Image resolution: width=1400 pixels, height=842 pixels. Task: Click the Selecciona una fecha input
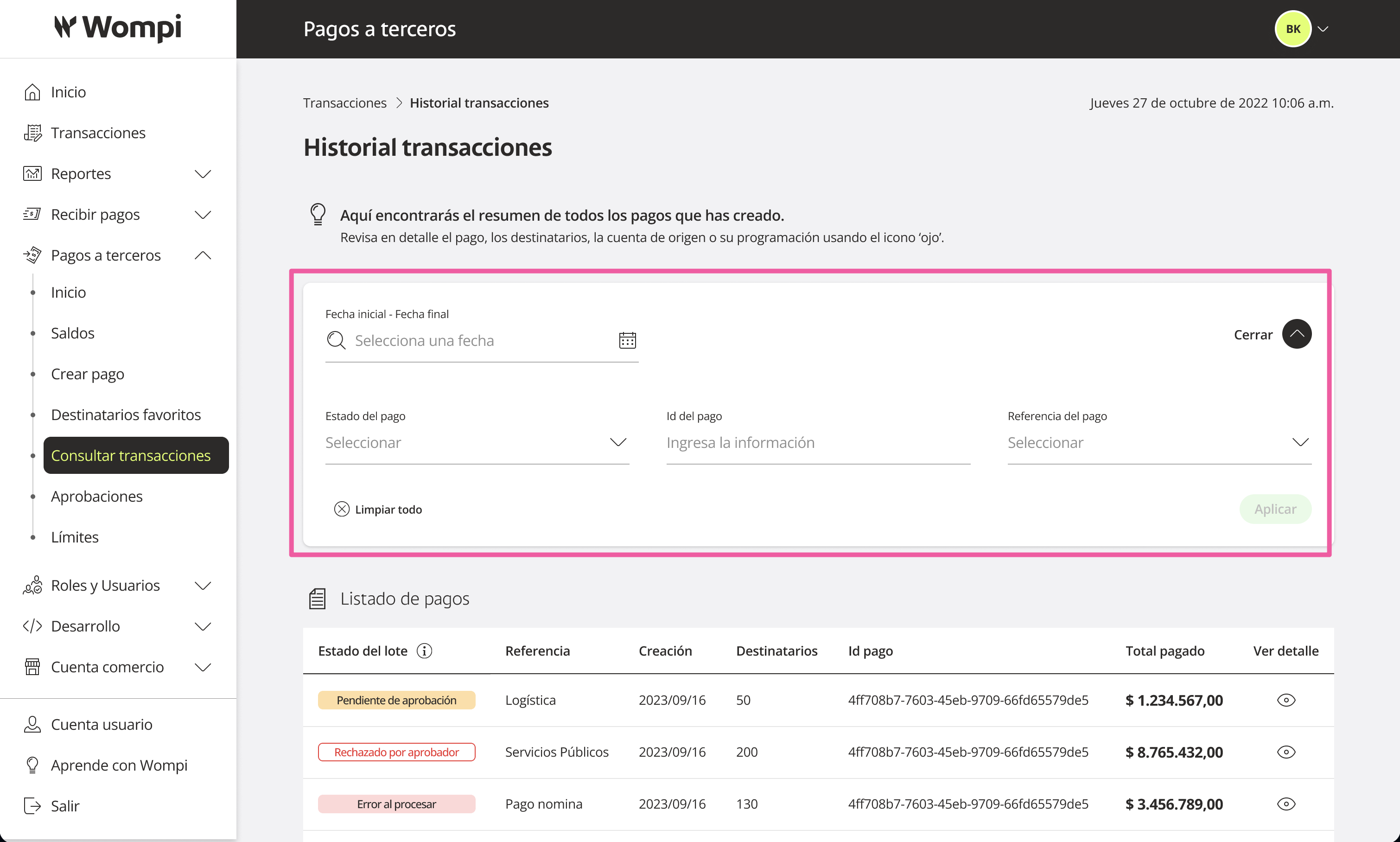(482, 340)
